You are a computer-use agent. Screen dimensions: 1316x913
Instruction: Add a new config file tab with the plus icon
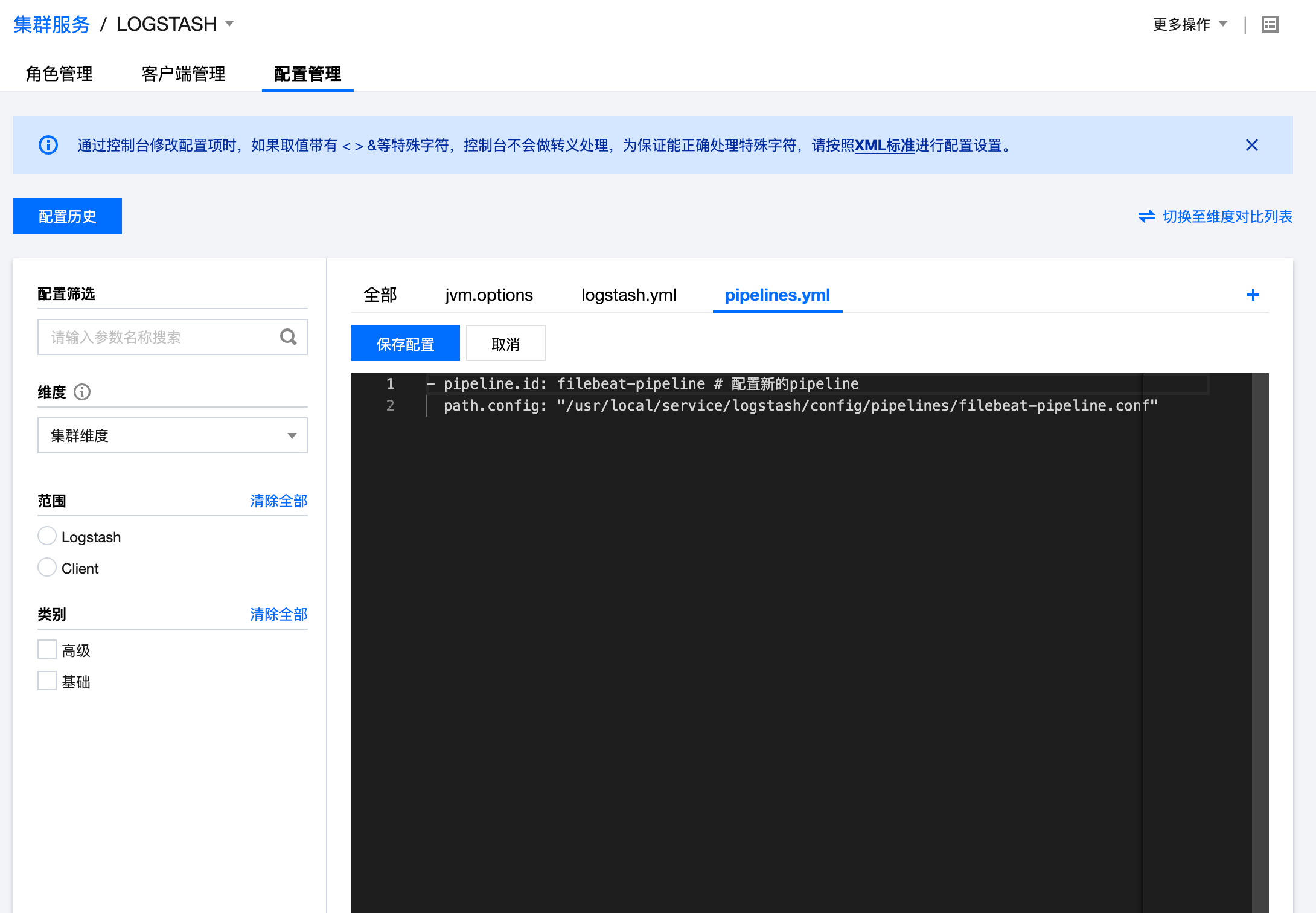(1253, 295)
